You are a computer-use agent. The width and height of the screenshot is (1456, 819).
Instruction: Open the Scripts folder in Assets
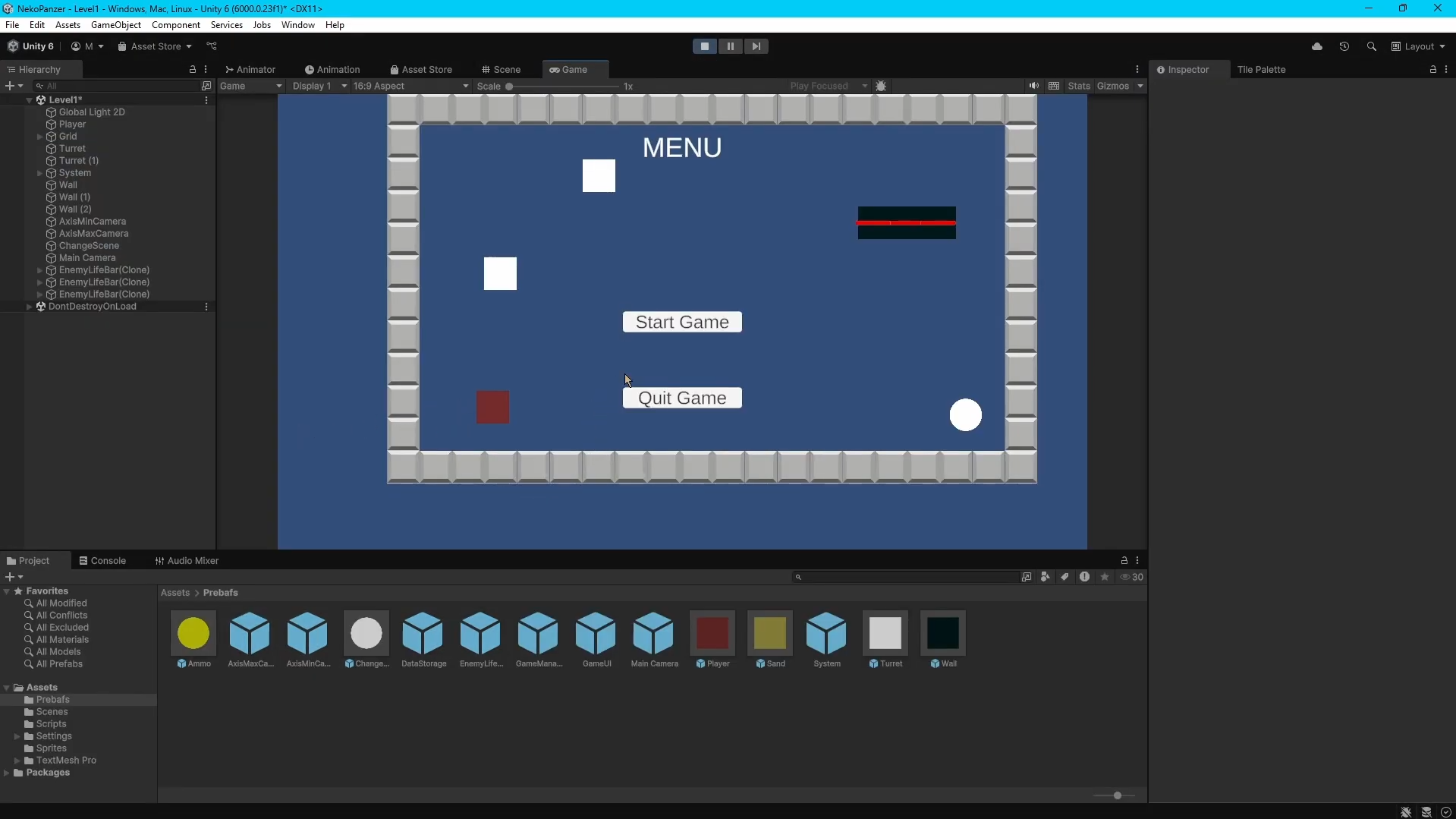[x=52, y=723]
